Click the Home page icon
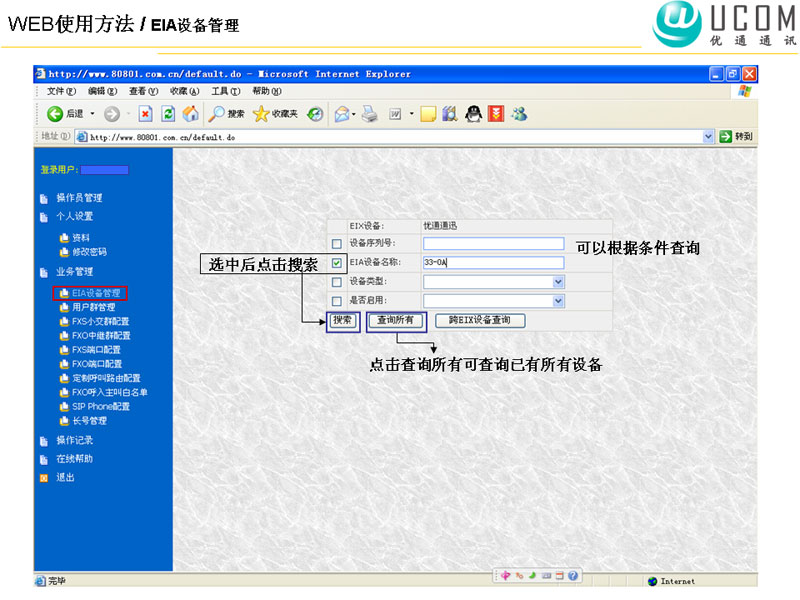 point(191,114)
